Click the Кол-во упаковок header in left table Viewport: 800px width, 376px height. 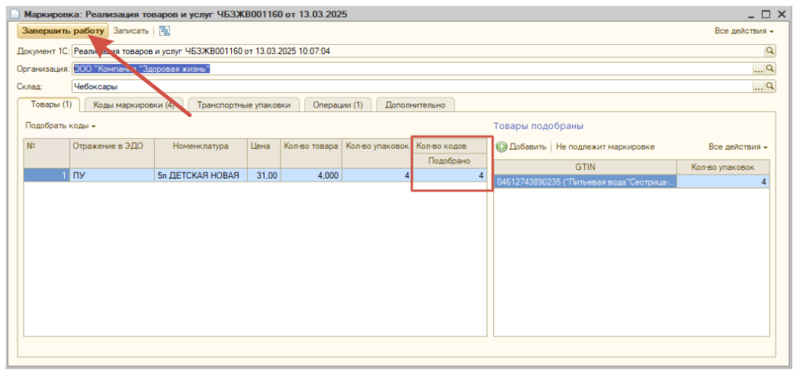click(x=377, y=153)
